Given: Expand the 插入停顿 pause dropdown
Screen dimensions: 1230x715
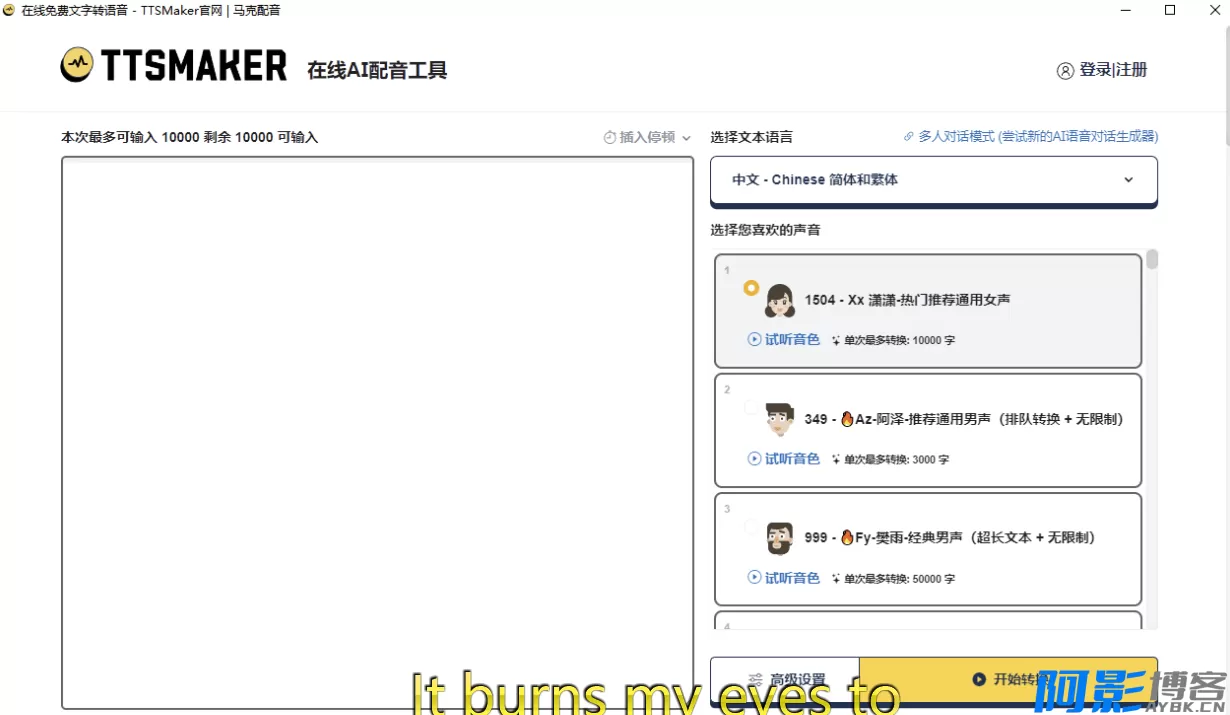Looking at the screenshot, I should (647, 137).
